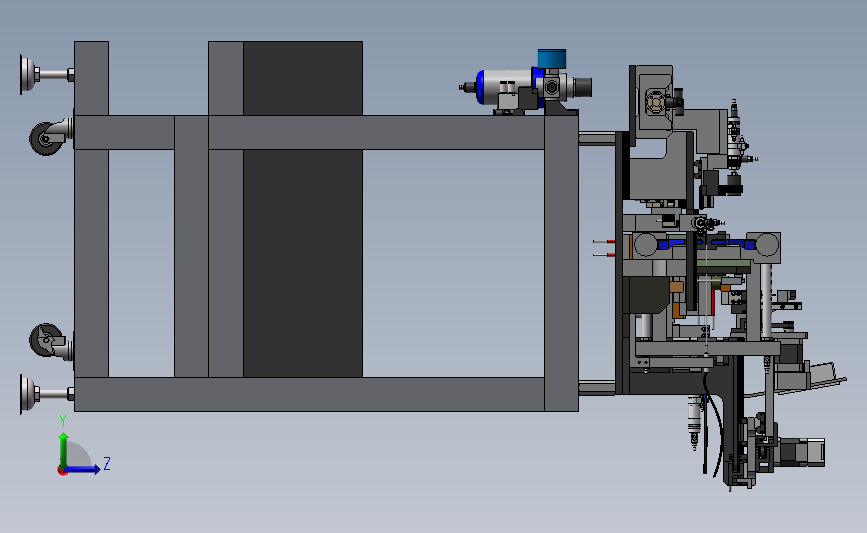Select the bottom horizontal beam of the frame
867x533 pixels.
[309, 394]
